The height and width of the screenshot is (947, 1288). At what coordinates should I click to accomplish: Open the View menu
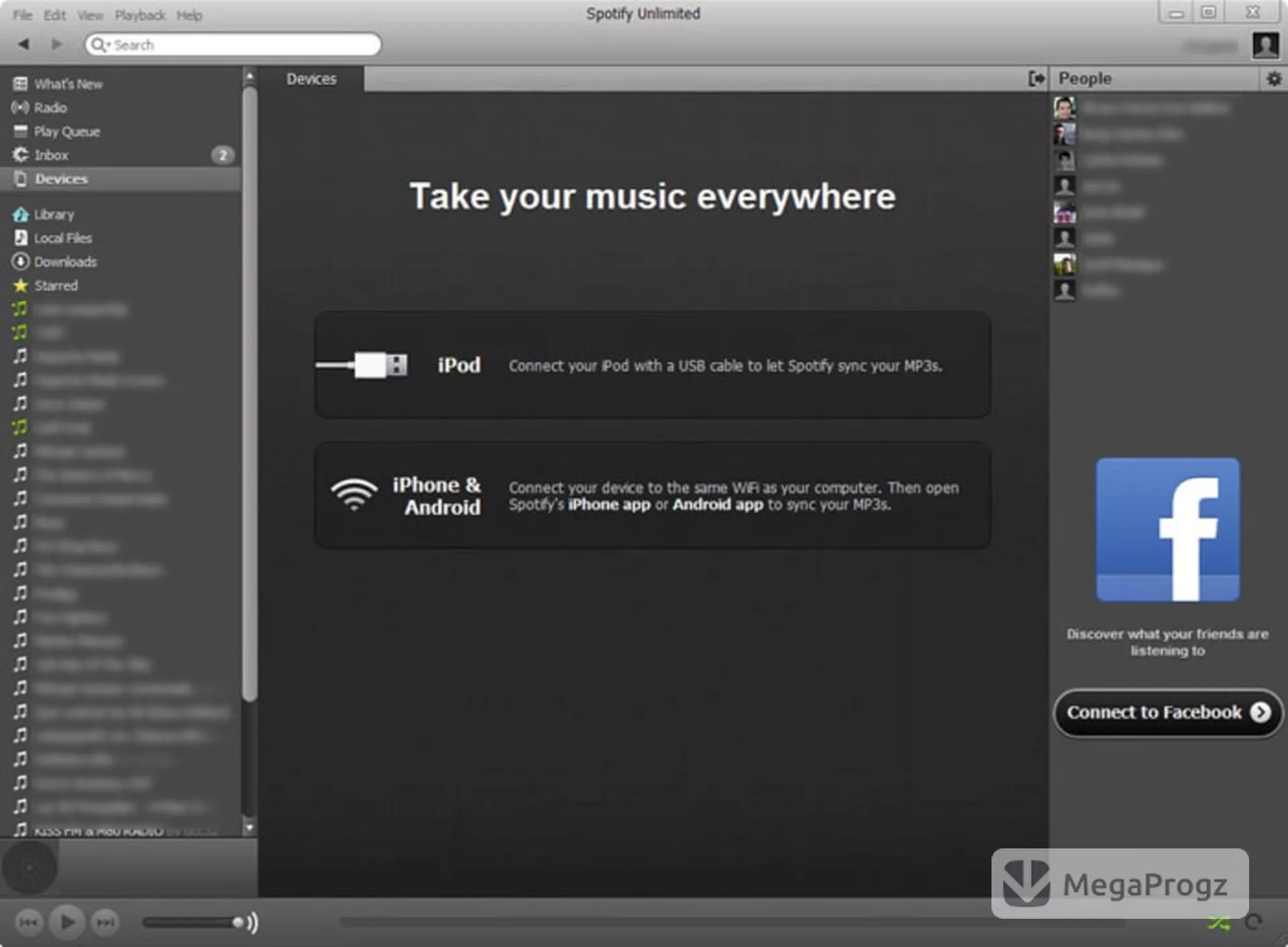(x=90, y=15)
